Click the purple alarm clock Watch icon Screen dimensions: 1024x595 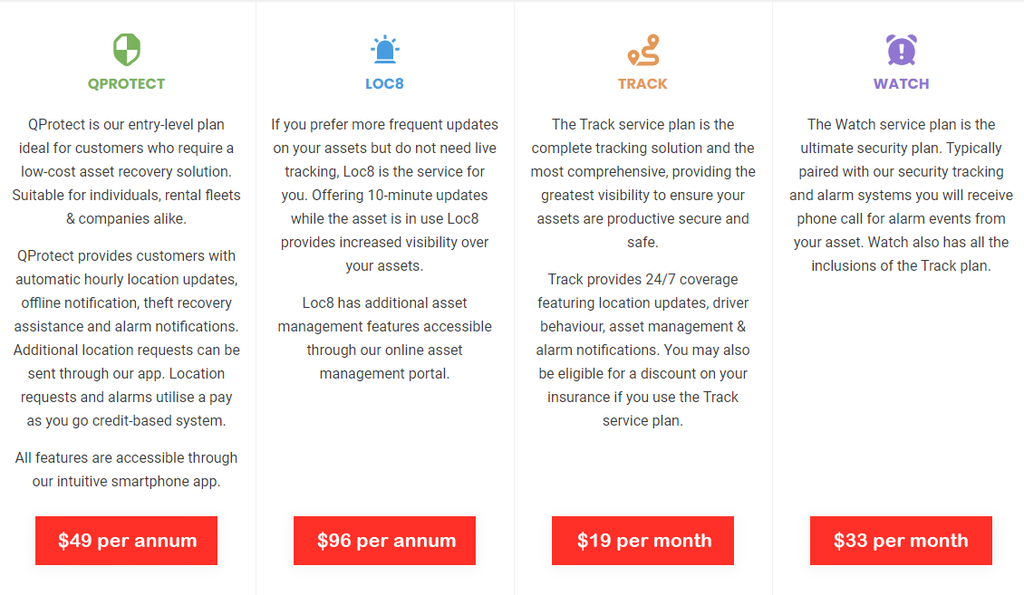tap(901, 49)
